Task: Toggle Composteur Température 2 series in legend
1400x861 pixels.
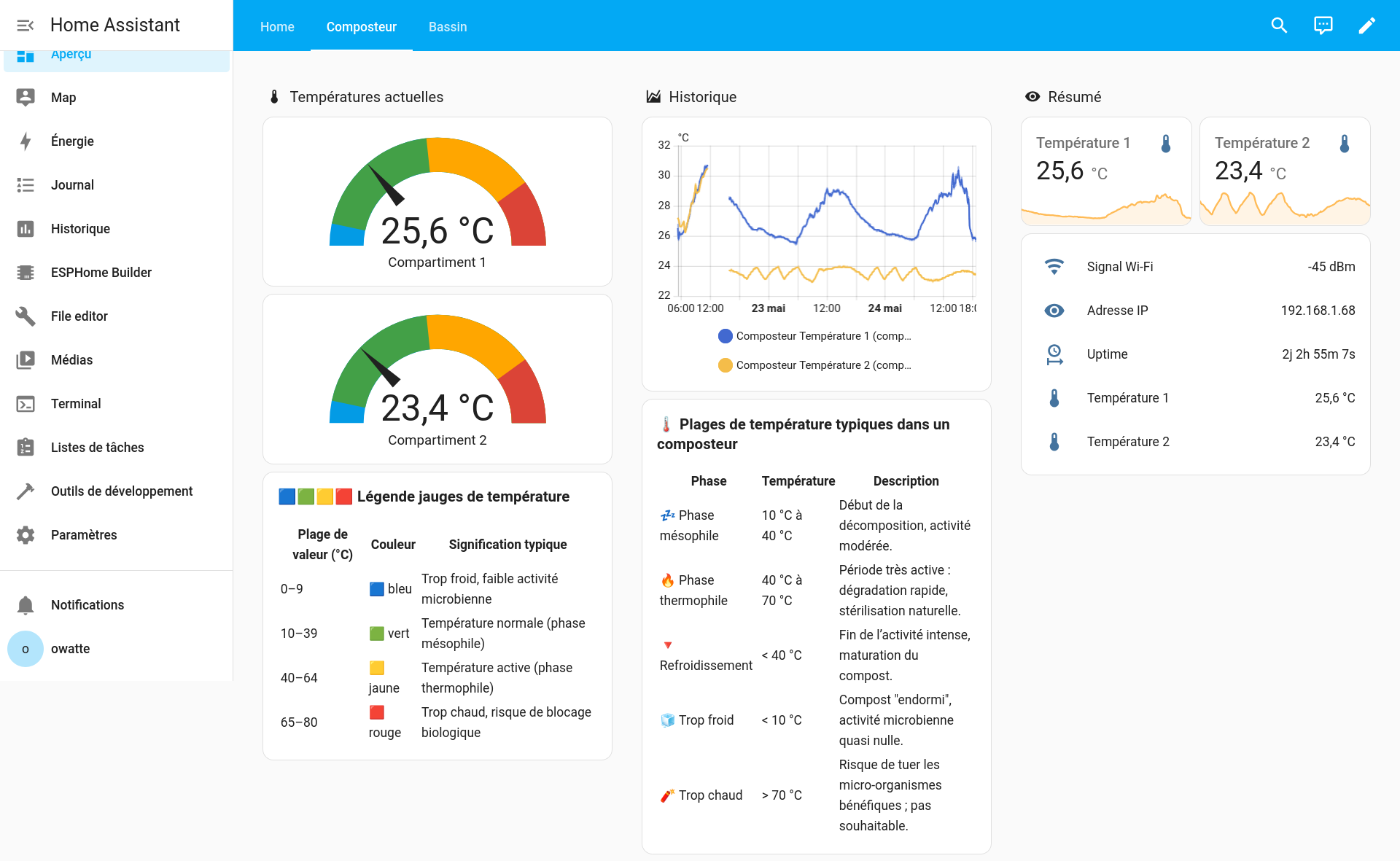Action: coord(814,365)
